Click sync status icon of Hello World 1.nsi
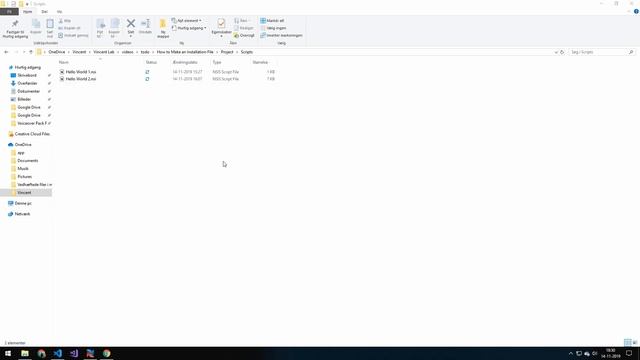This screenshot has width=640, height=360. coord(147,72)
